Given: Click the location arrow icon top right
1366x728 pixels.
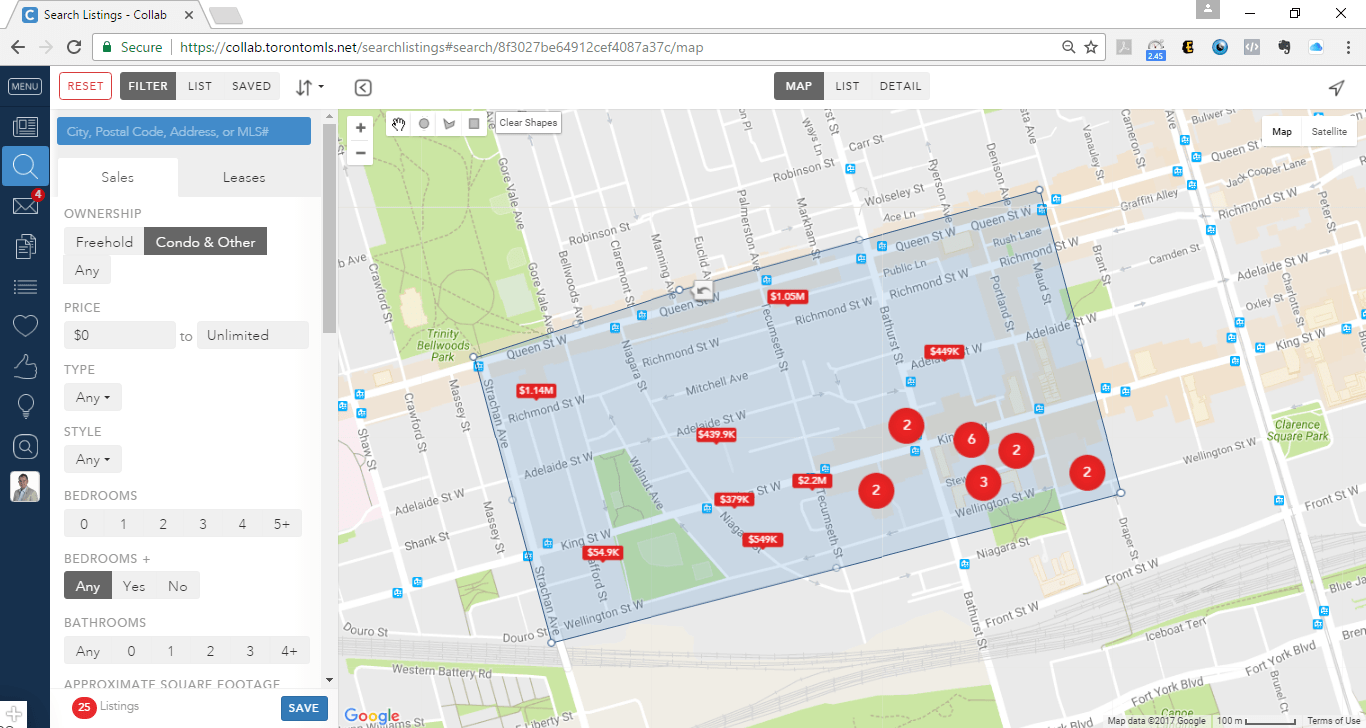Looking at the screenshot, I should click(1336, 87).
